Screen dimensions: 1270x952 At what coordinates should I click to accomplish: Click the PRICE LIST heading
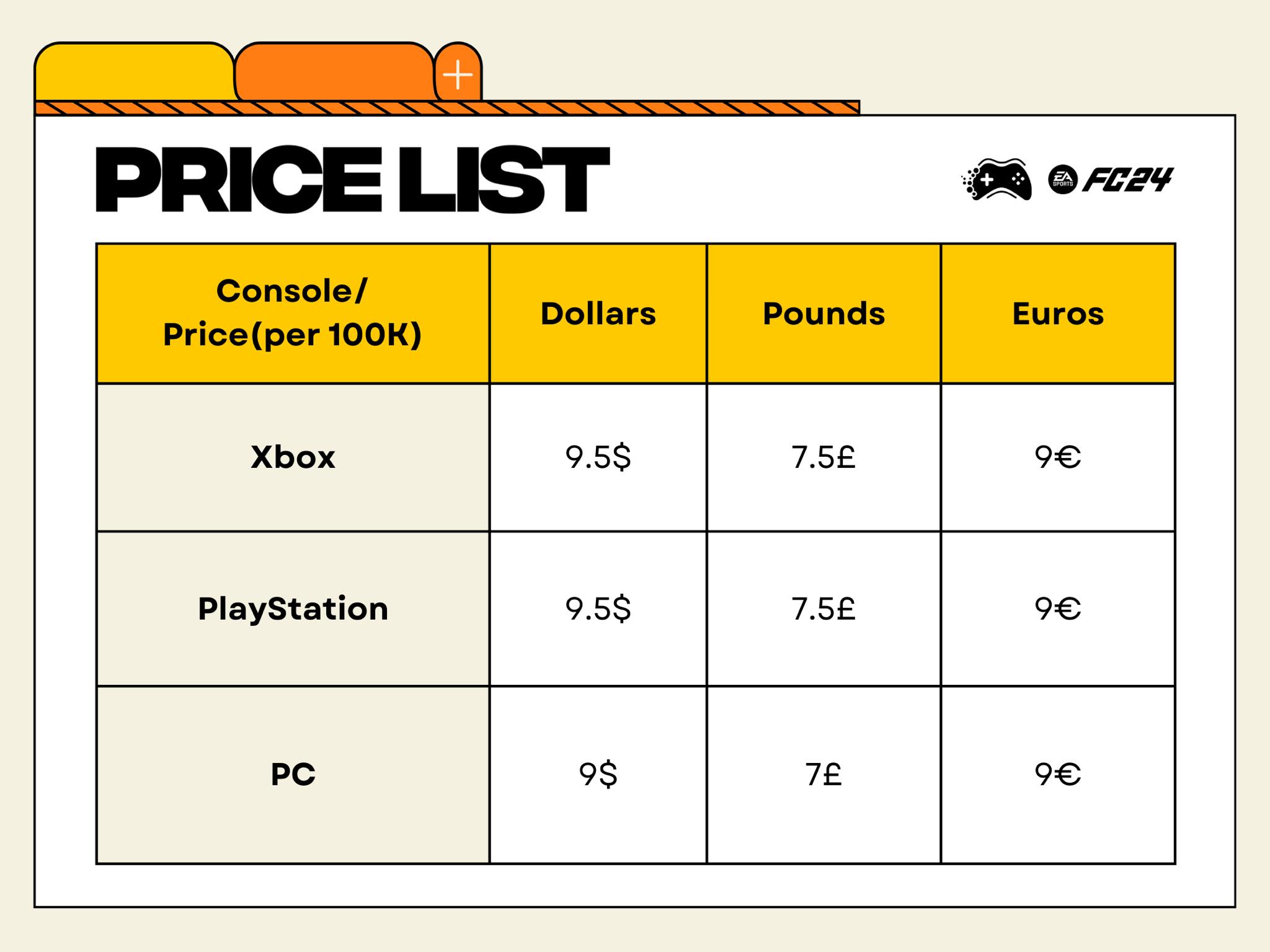(353, 180)
